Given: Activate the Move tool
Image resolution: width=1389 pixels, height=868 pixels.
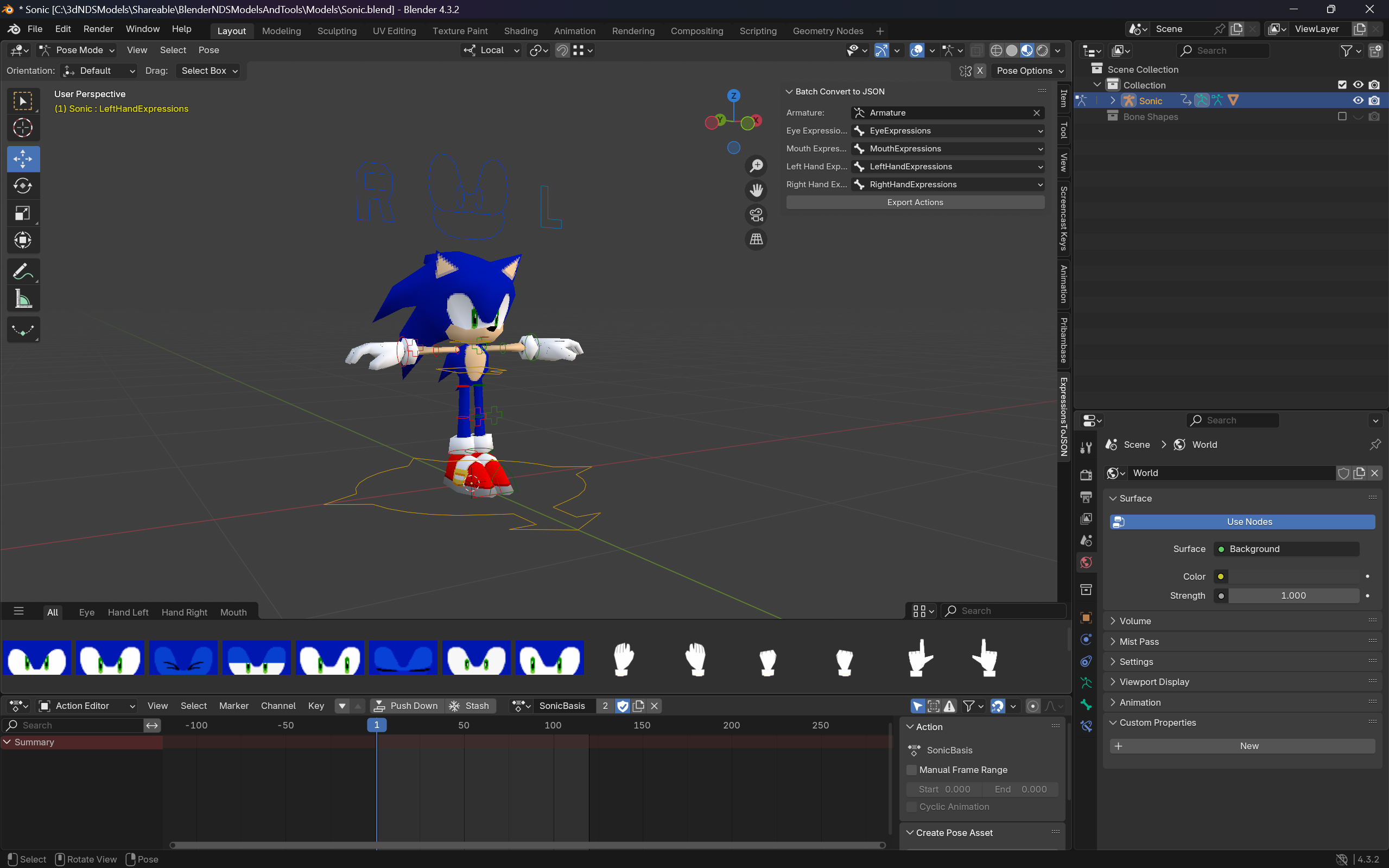Looking at the screenshot, I should point(23,159).
